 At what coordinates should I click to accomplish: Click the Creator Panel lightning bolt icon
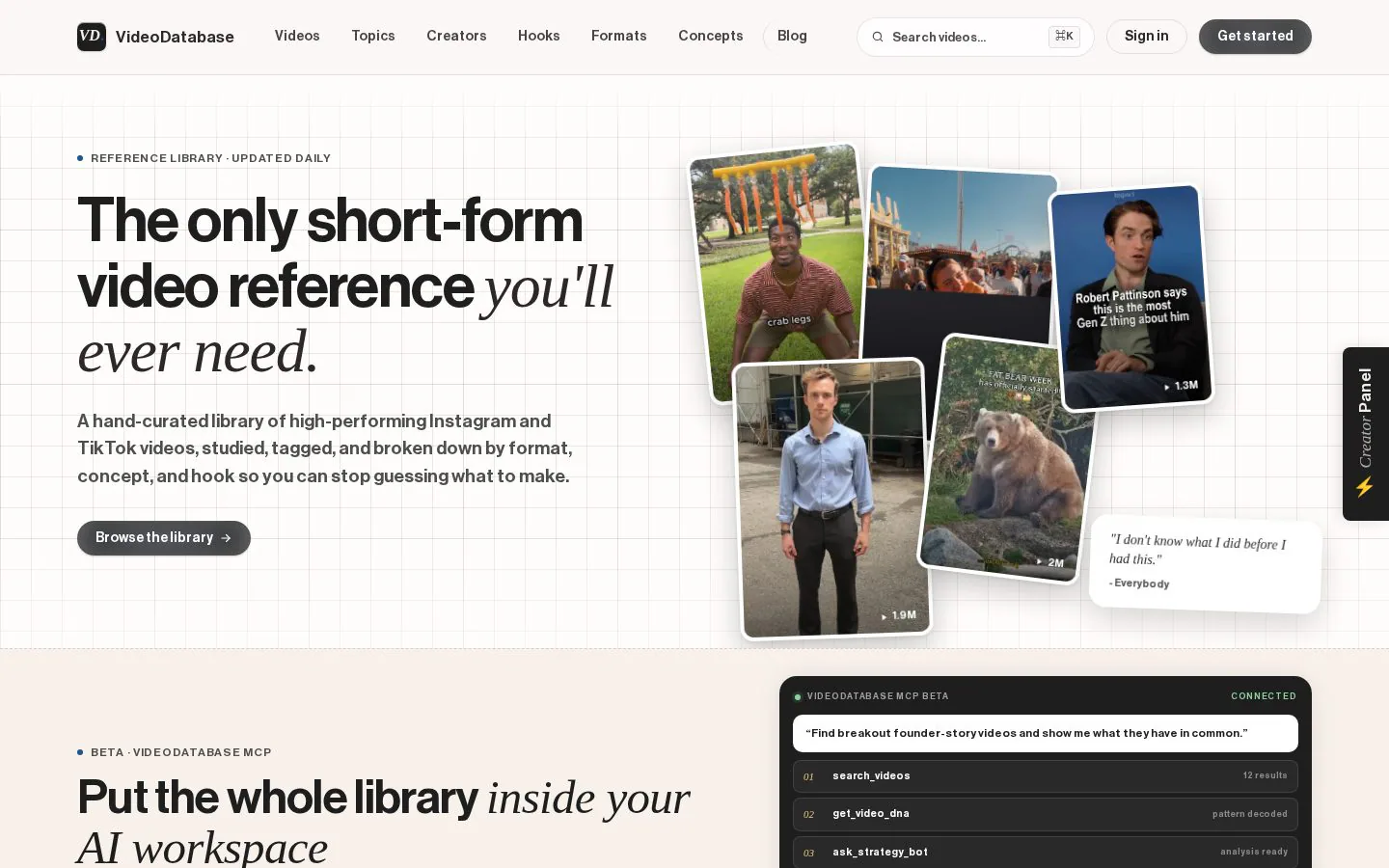point(1365,487)
